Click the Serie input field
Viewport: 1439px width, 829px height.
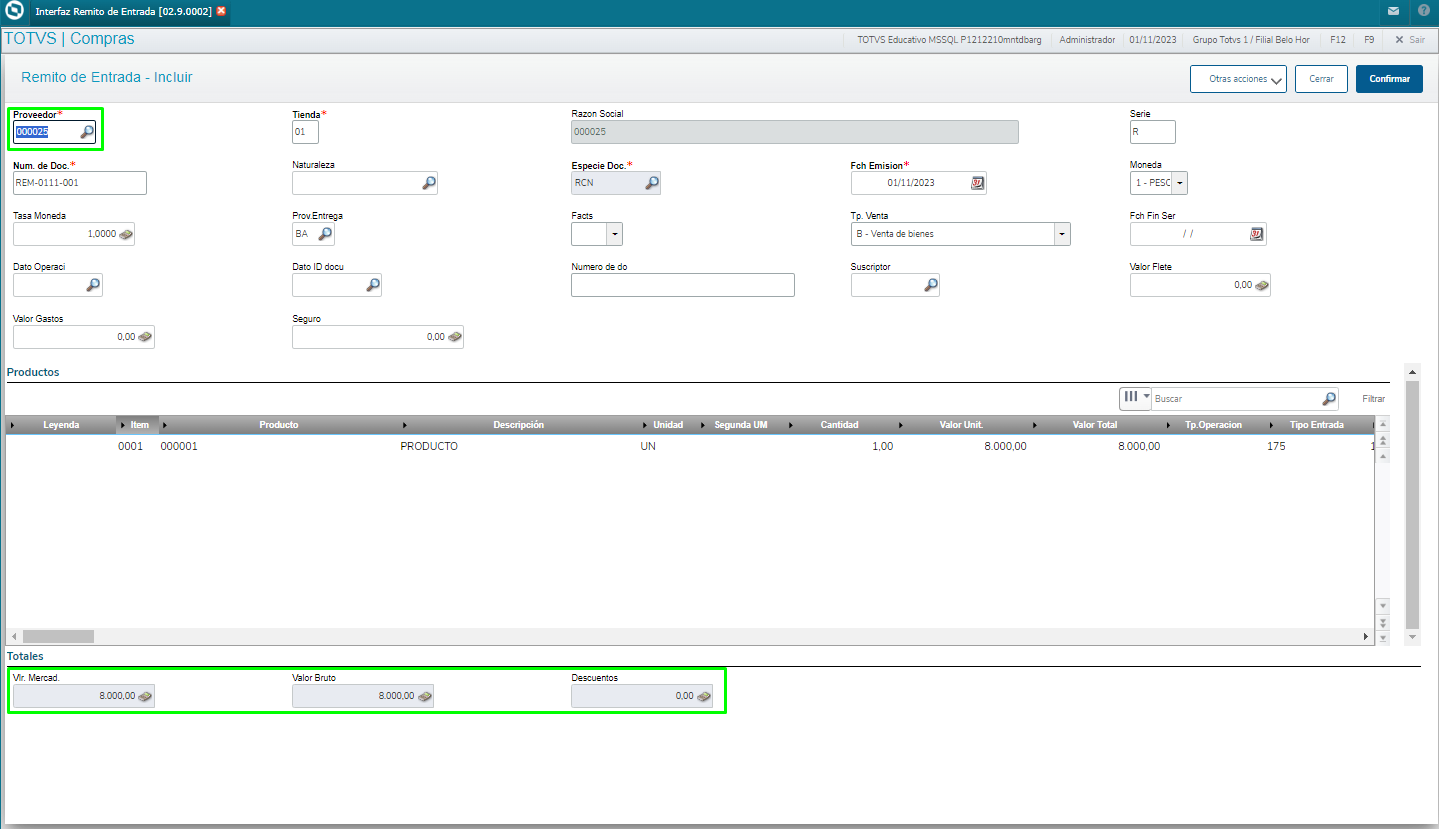click(1153, 132)
